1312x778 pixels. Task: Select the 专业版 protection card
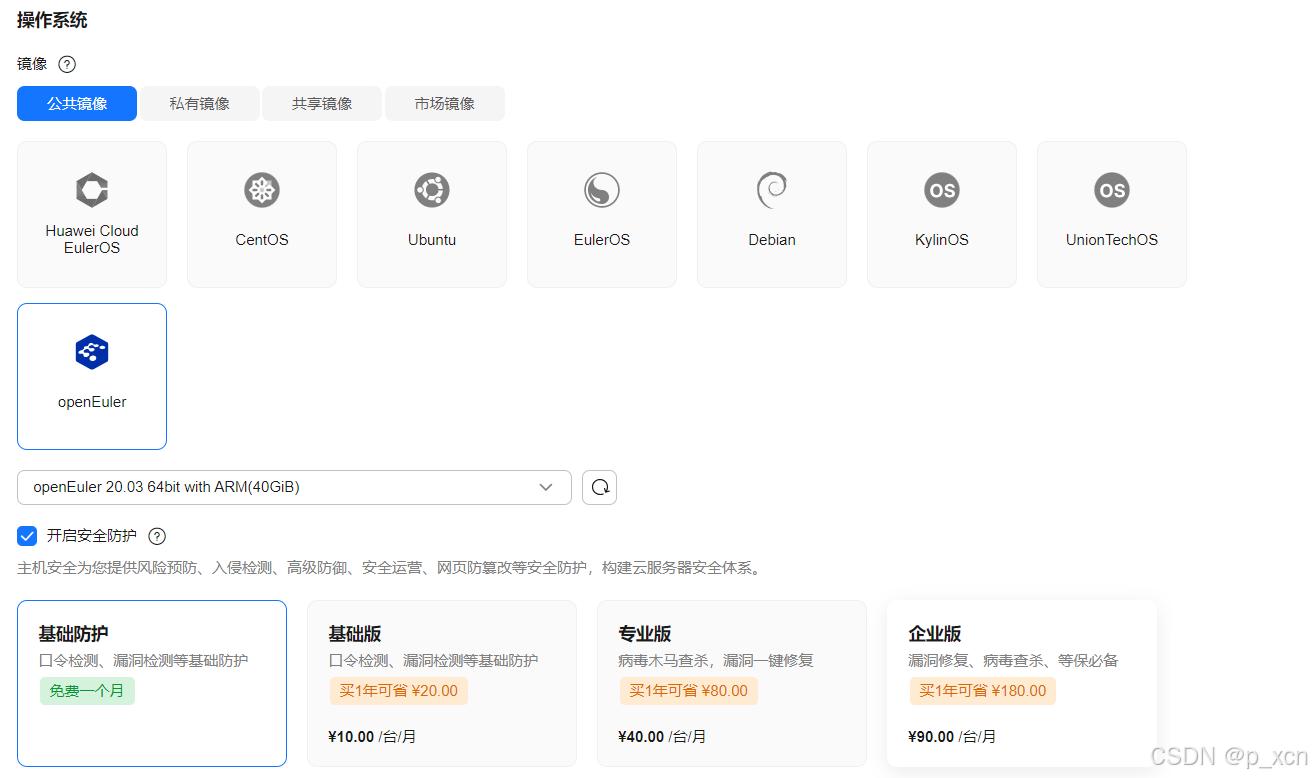click(x=732, y=683)
